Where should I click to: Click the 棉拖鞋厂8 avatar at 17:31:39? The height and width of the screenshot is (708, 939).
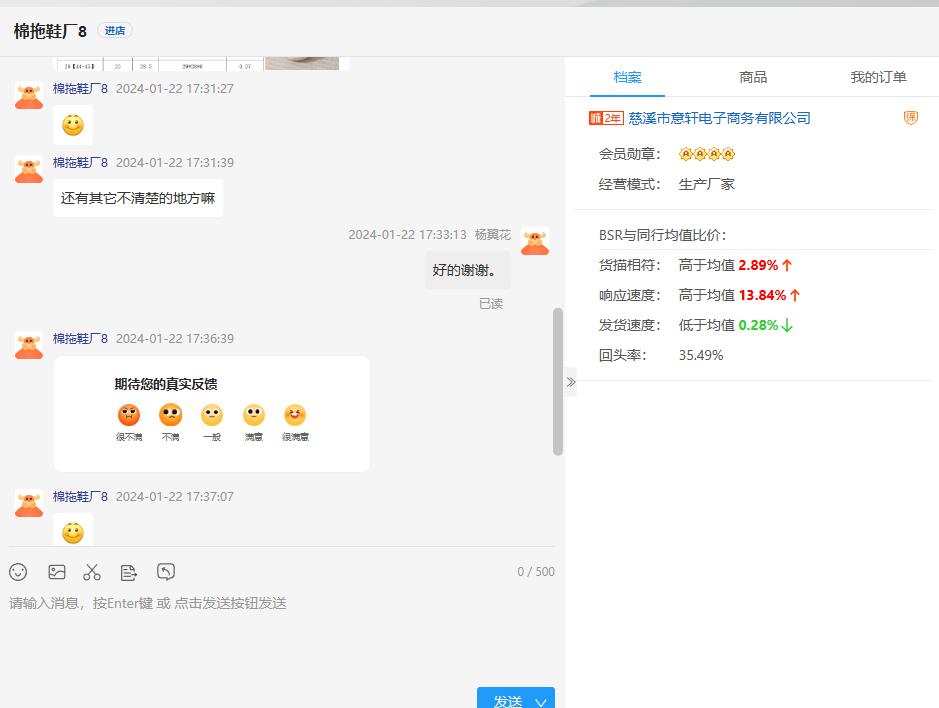[x=29, y=170]
